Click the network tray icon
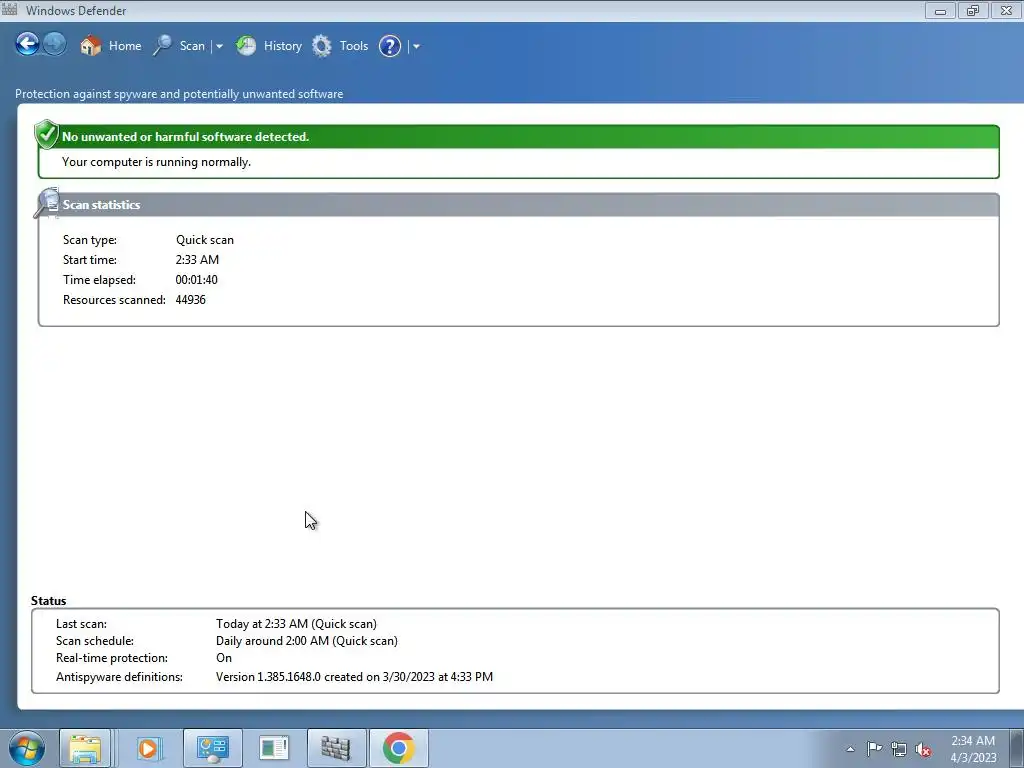The width and height of the screenshot is (1024, 768). (x=899, y=749)
